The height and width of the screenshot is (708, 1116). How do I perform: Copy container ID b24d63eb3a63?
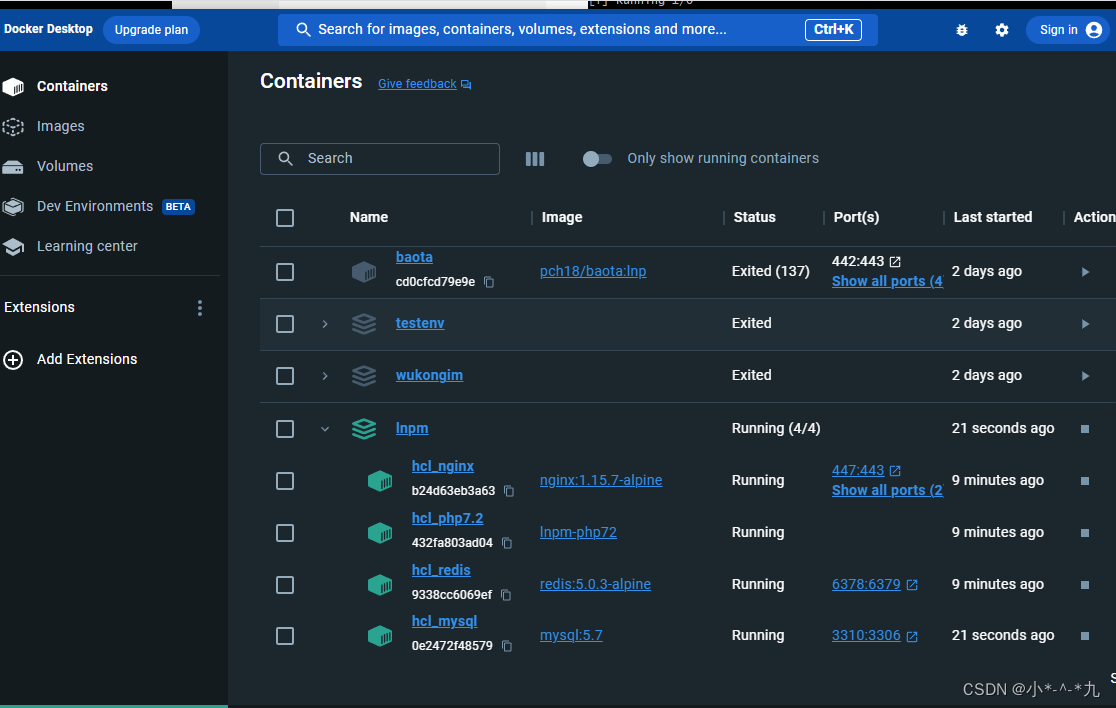coord(509,491)
